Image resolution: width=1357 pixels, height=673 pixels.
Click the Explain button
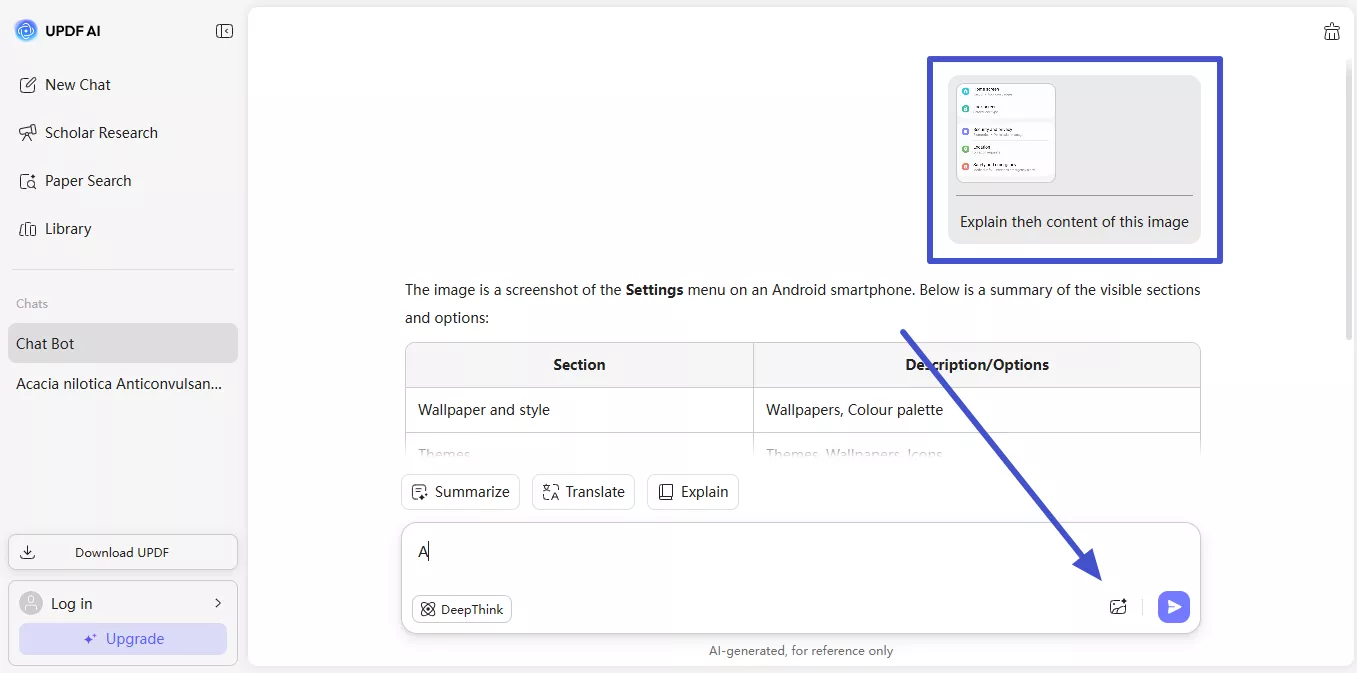pyautogui.click(x=693, y=492)
